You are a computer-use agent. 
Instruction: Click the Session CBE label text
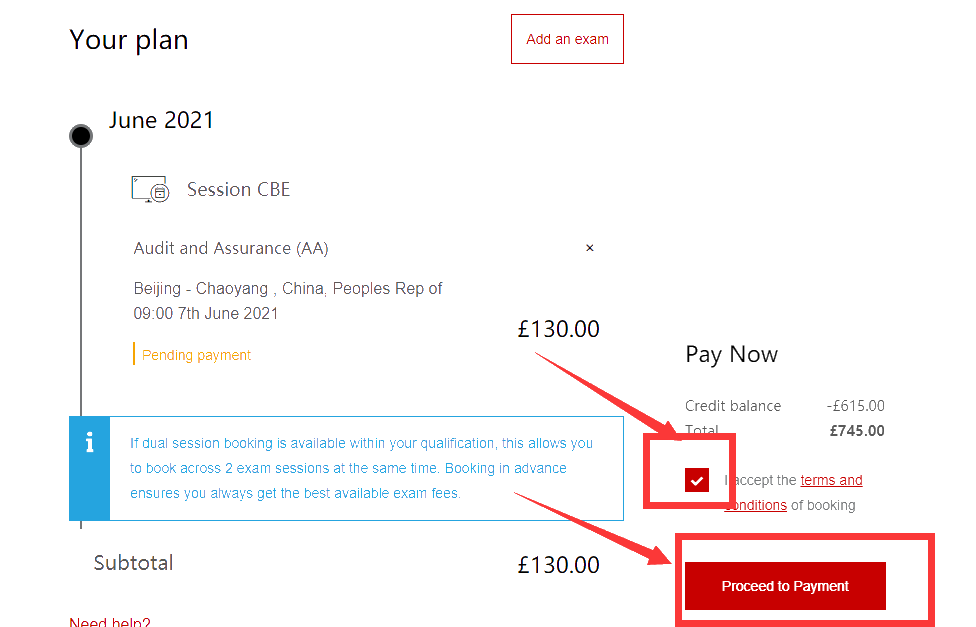238,189
